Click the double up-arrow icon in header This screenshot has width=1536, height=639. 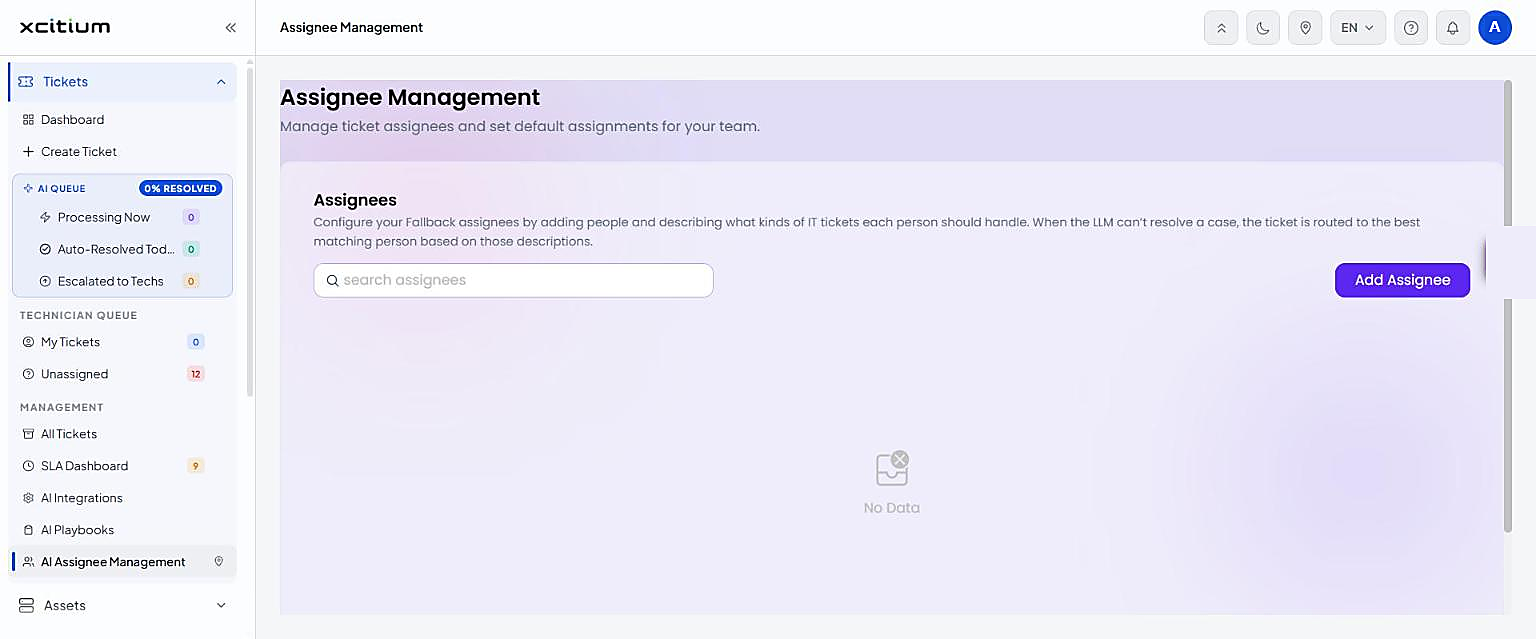[x=1221, y=28]
